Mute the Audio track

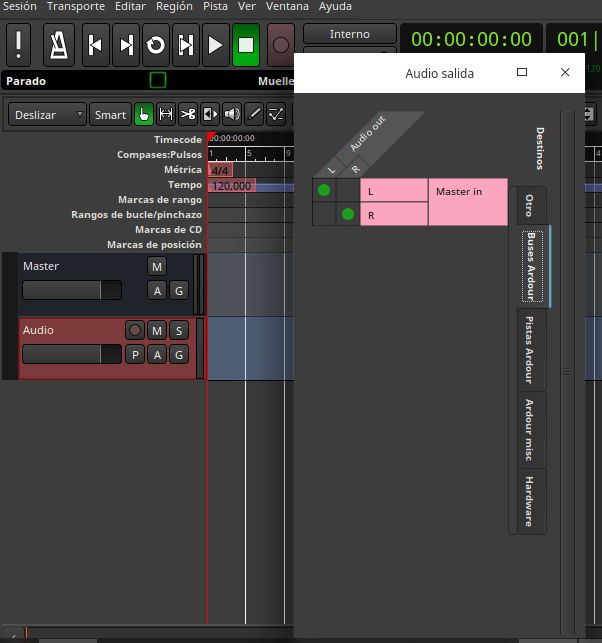click(x=157, y=330)
